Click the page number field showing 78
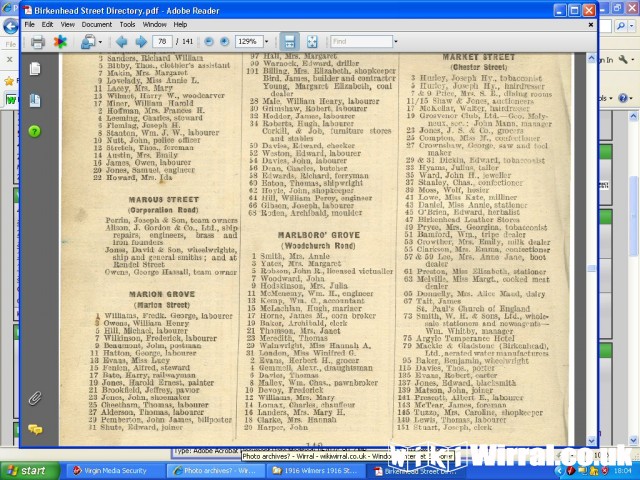Viewport: 640px width, 480px height. [162, 42]
